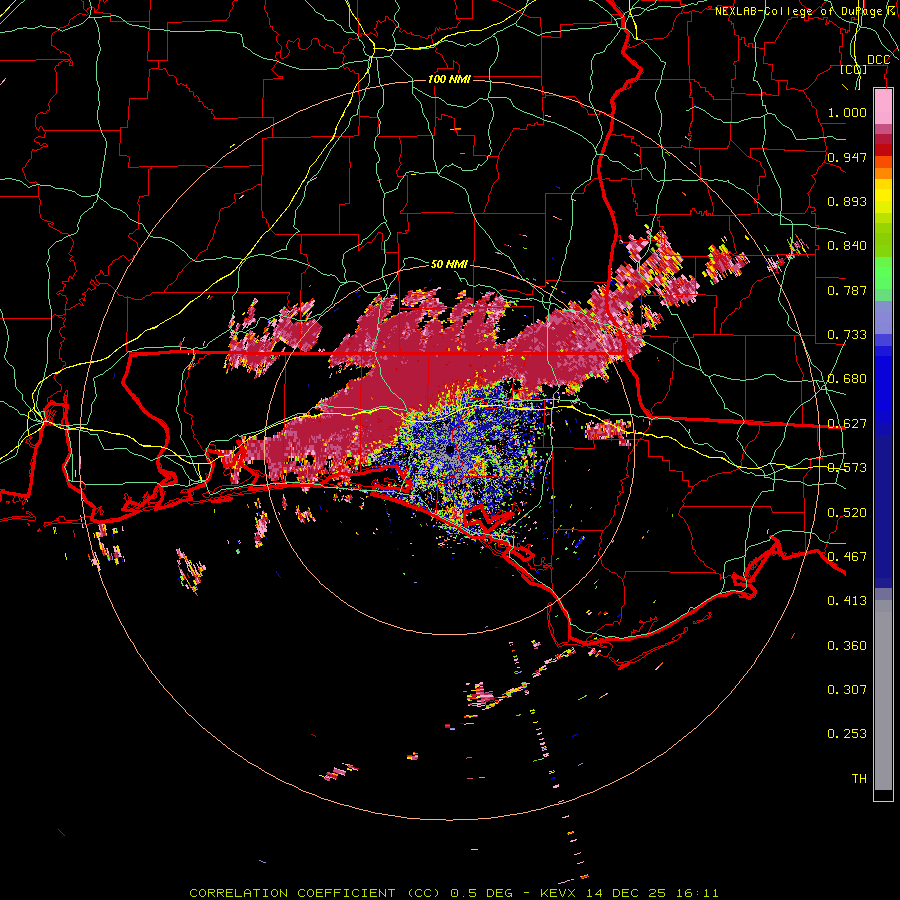Click the 0.307 scale value

coord(847,690)
